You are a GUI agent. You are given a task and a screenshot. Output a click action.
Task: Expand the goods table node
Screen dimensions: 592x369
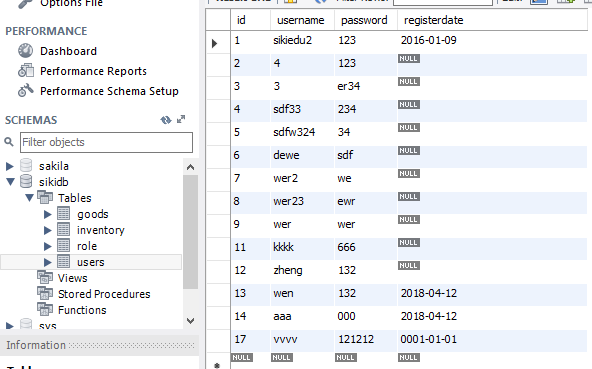48,214
